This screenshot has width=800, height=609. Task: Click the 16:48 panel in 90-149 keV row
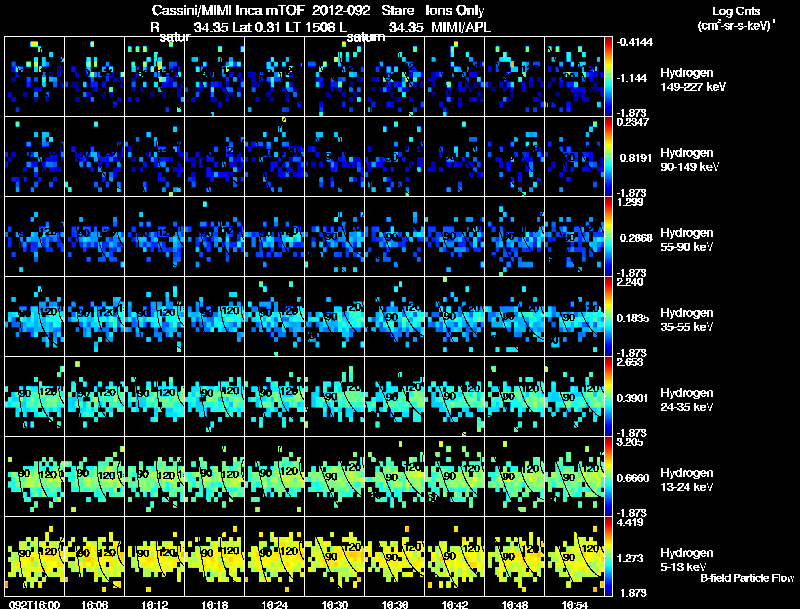tap(514, 157)
